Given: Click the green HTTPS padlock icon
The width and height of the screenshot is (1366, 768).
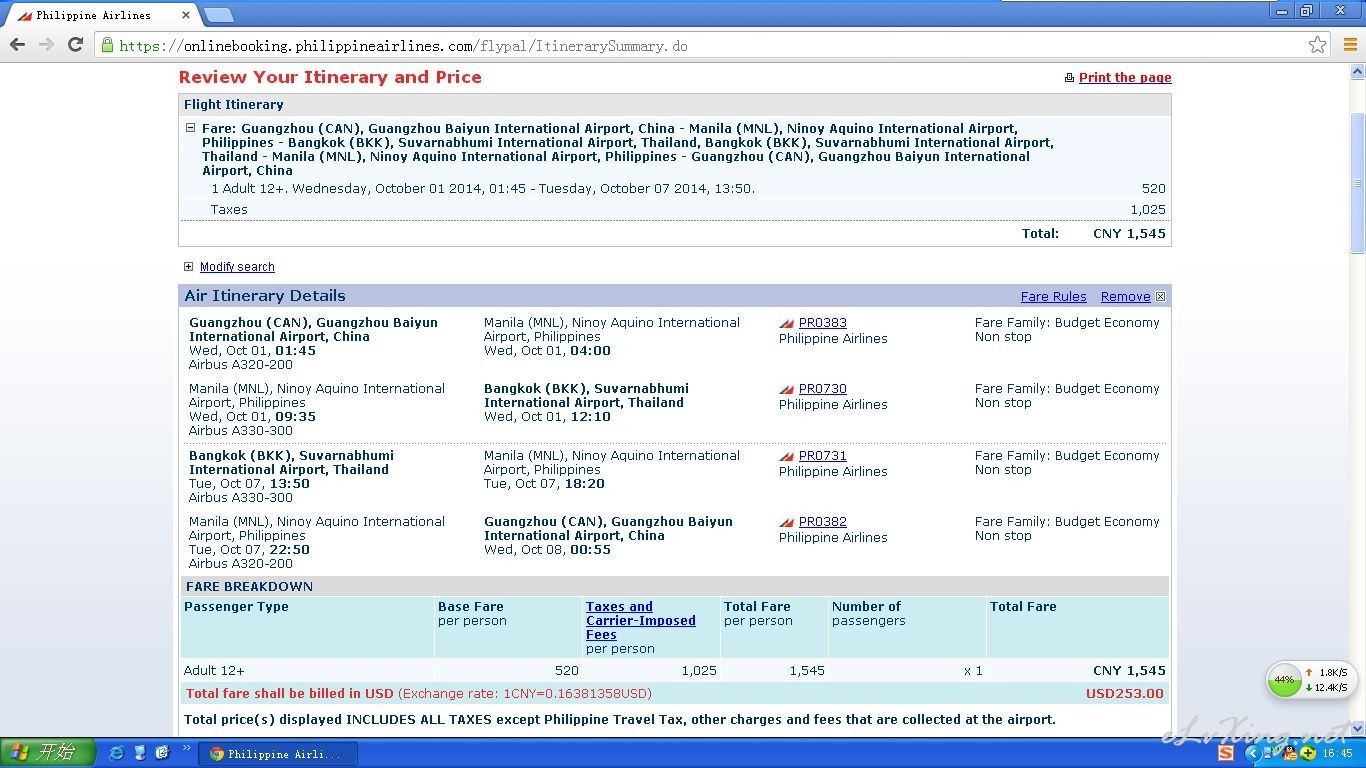Looking at the screenshot, I should pyautogui.click(x=108, y=45).
